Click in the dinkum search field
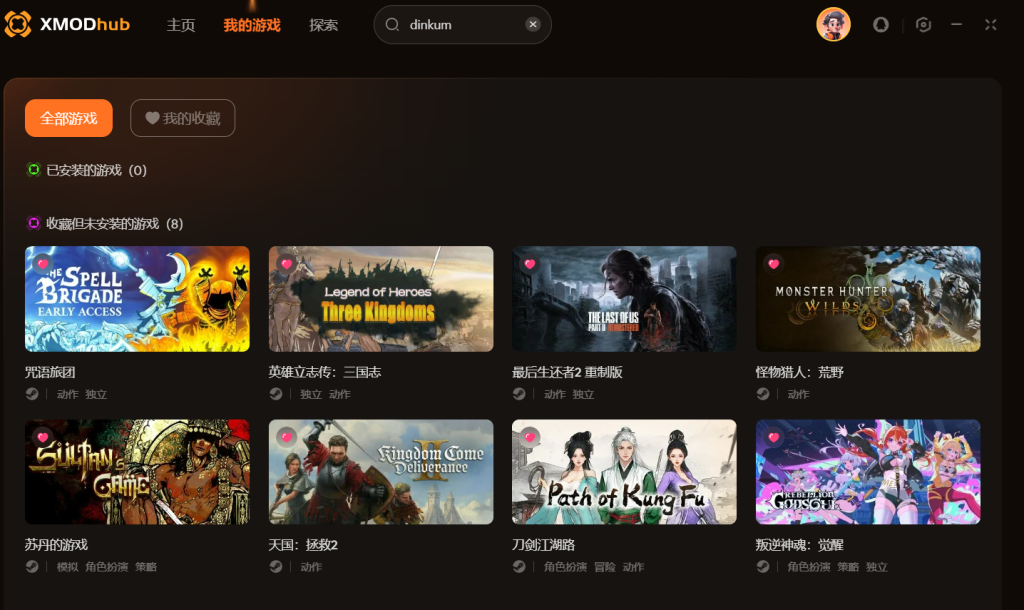Viewport: 1024px width, 610px height. (x=462, y=25)
